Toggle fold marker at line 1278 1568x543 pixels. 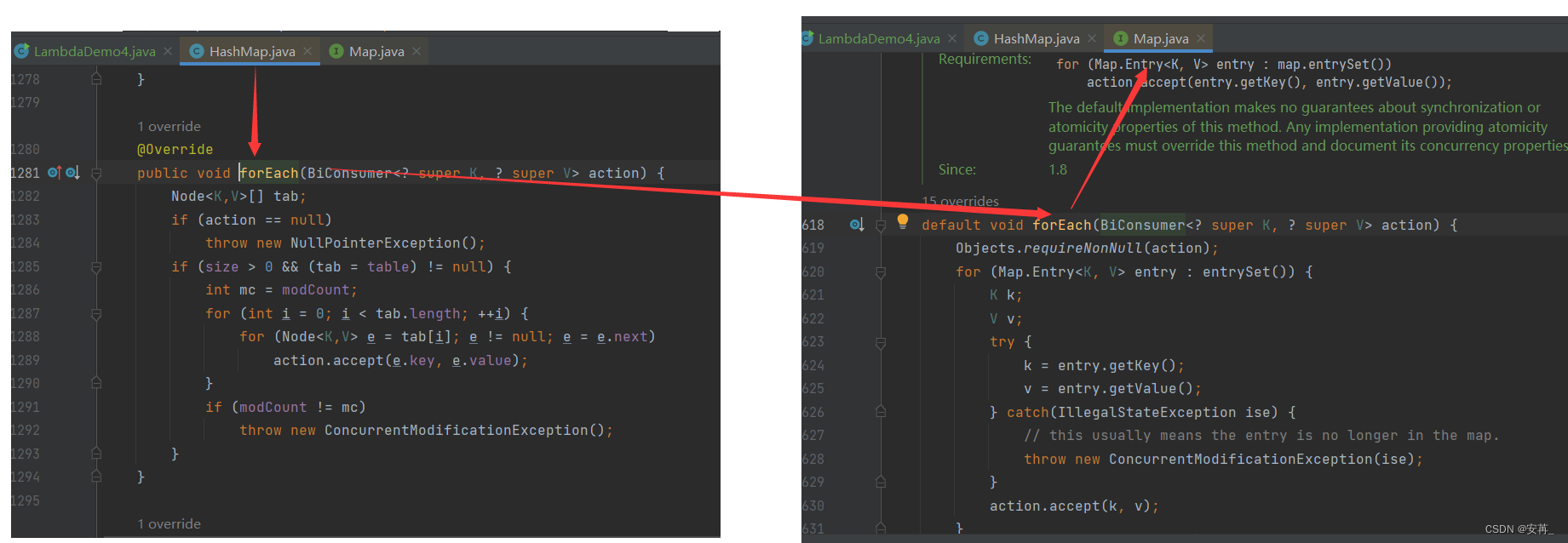96,79
